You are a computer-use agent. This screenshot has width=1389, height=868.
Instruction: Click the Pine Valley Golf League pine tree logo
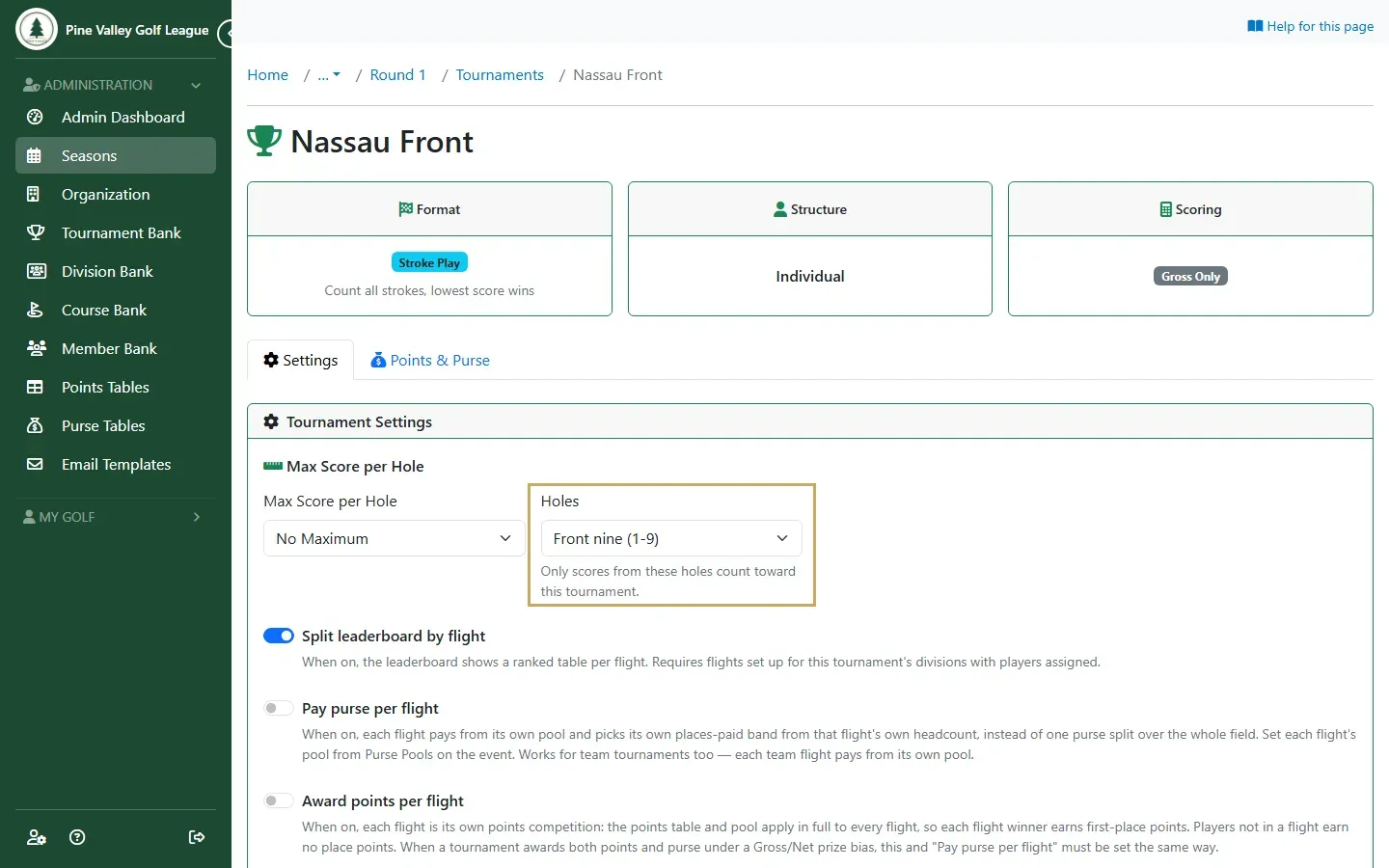click(x=37, y=29)
